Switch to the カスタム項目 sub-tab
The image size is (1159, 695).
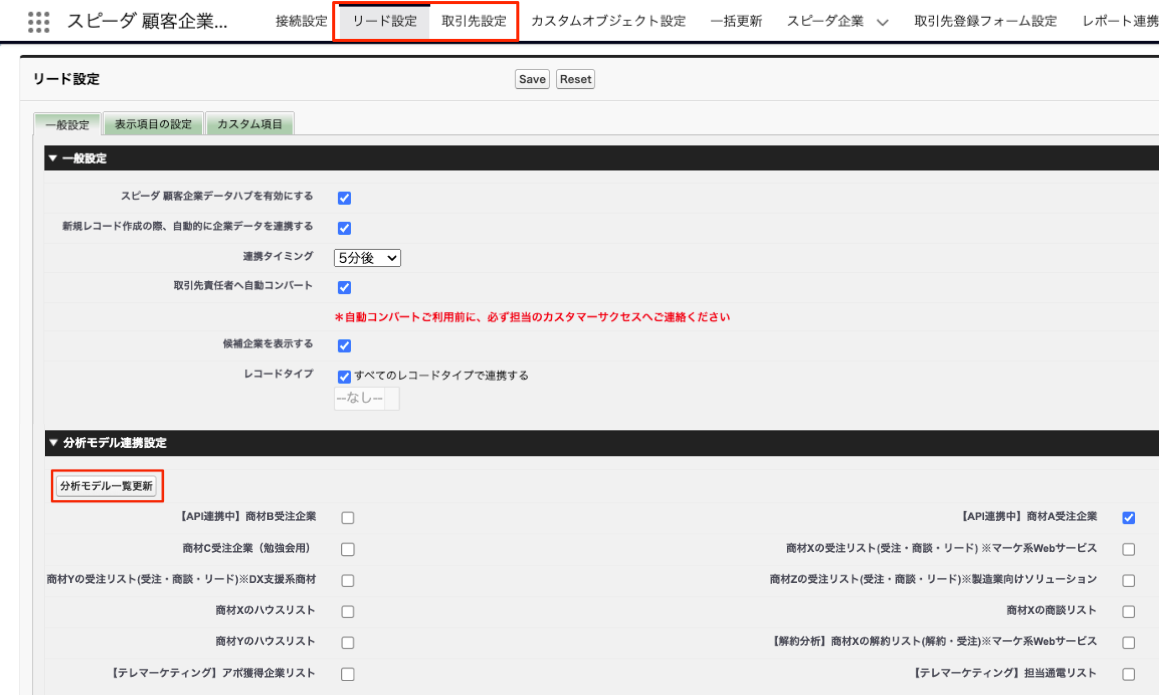(x=250, y=125)
